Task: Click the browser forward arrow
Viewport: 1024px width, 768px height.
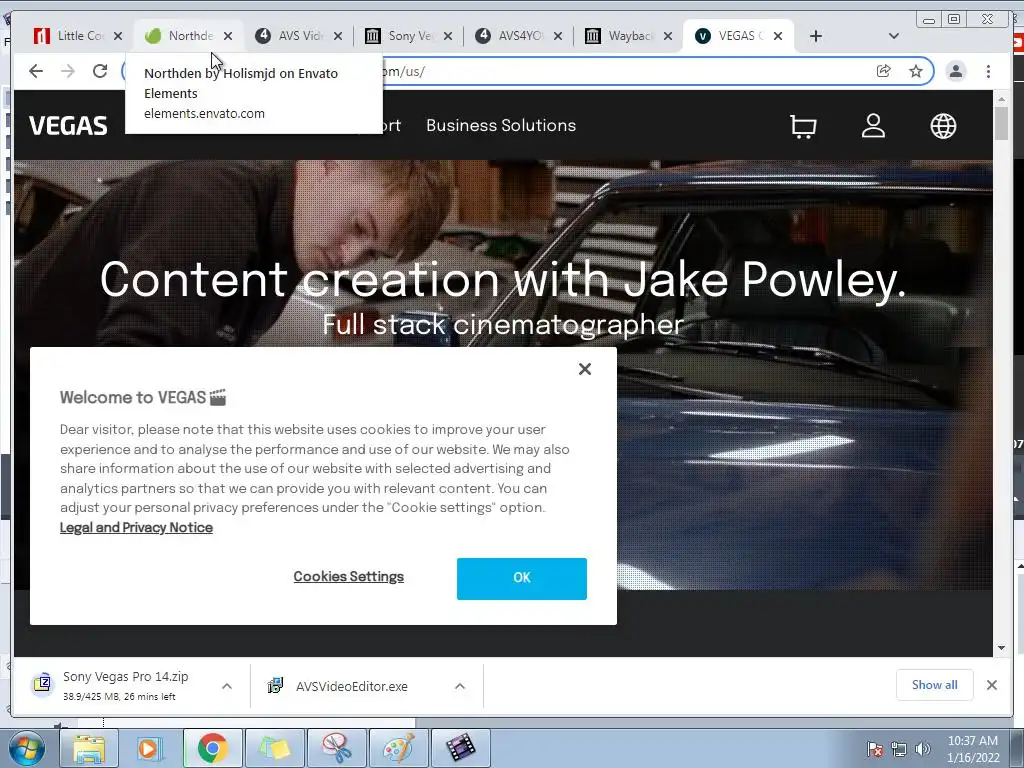Action: (x=68, y=71)
